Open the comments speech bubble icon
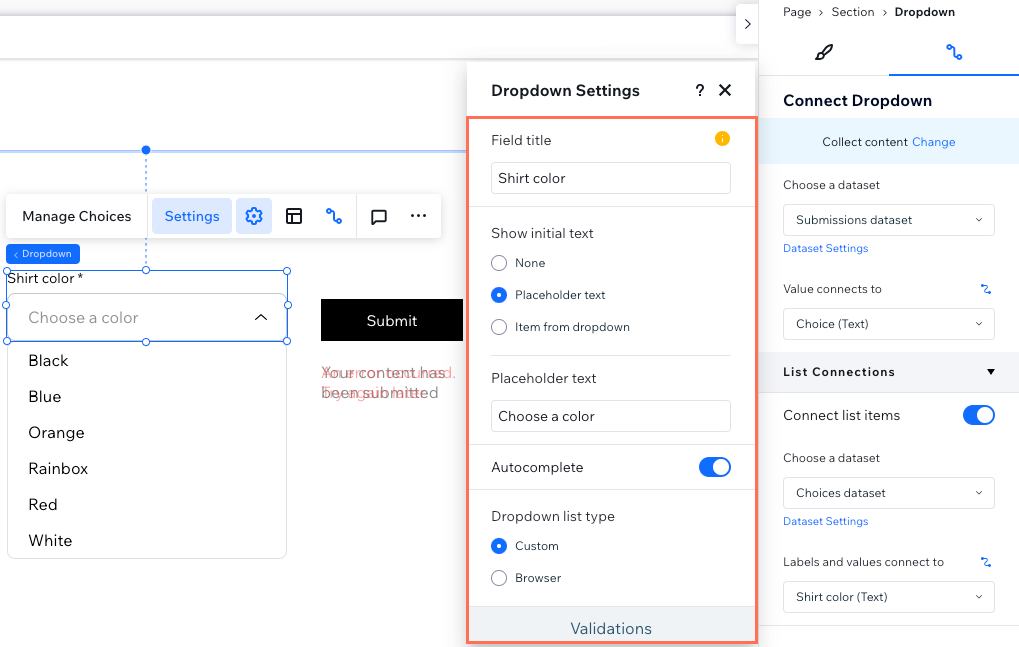Screen dimensions: 1019x647 (x=379, y=216)
